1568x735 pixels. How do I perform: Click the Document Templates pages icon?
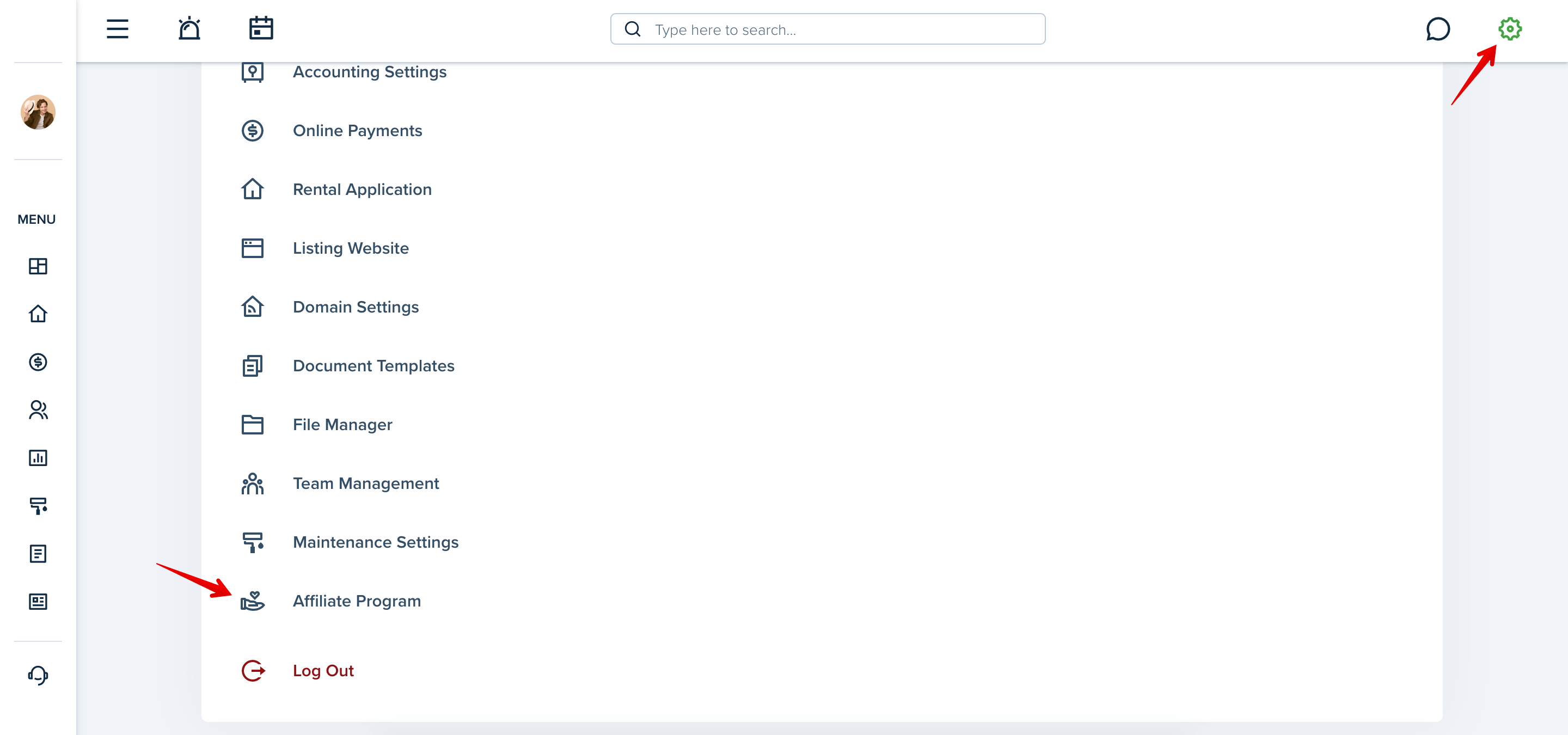tap(252, 366)
